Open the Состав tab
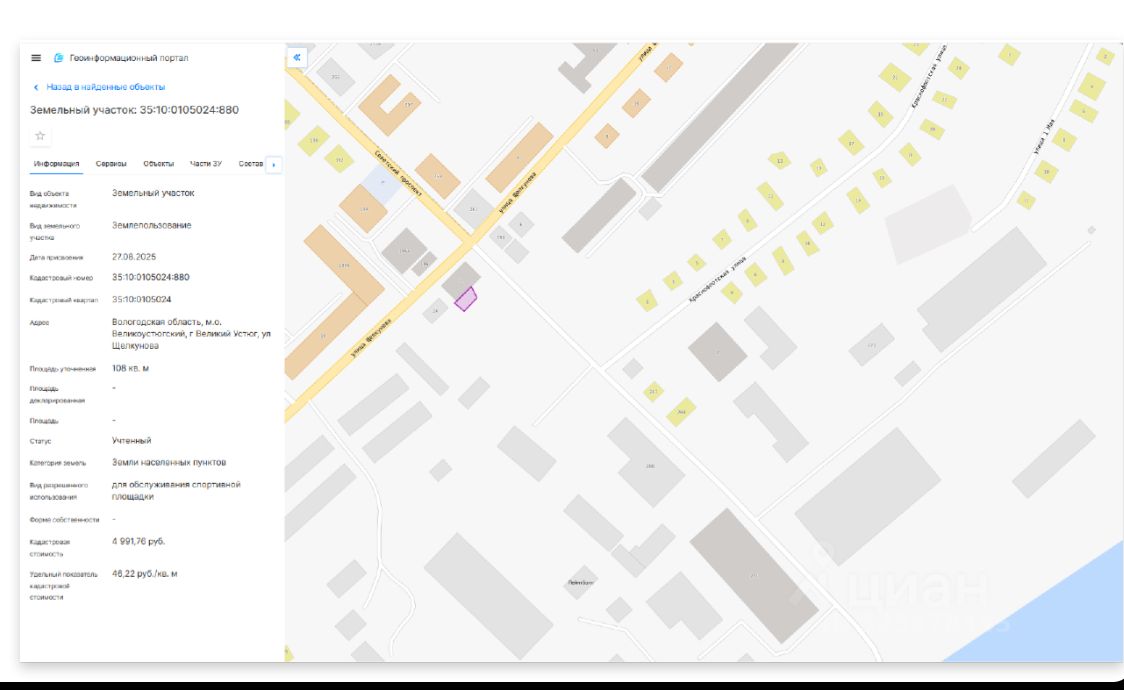 [x=251, y=164]
